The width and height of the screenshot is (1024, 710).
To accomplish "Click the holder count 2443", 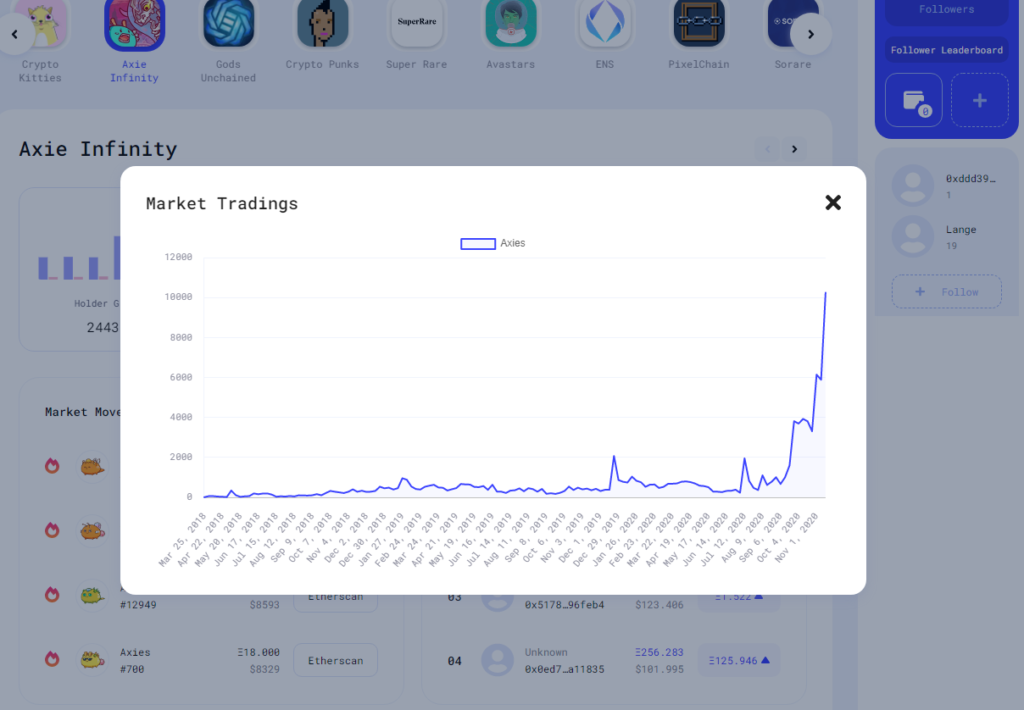I will 103,327.
